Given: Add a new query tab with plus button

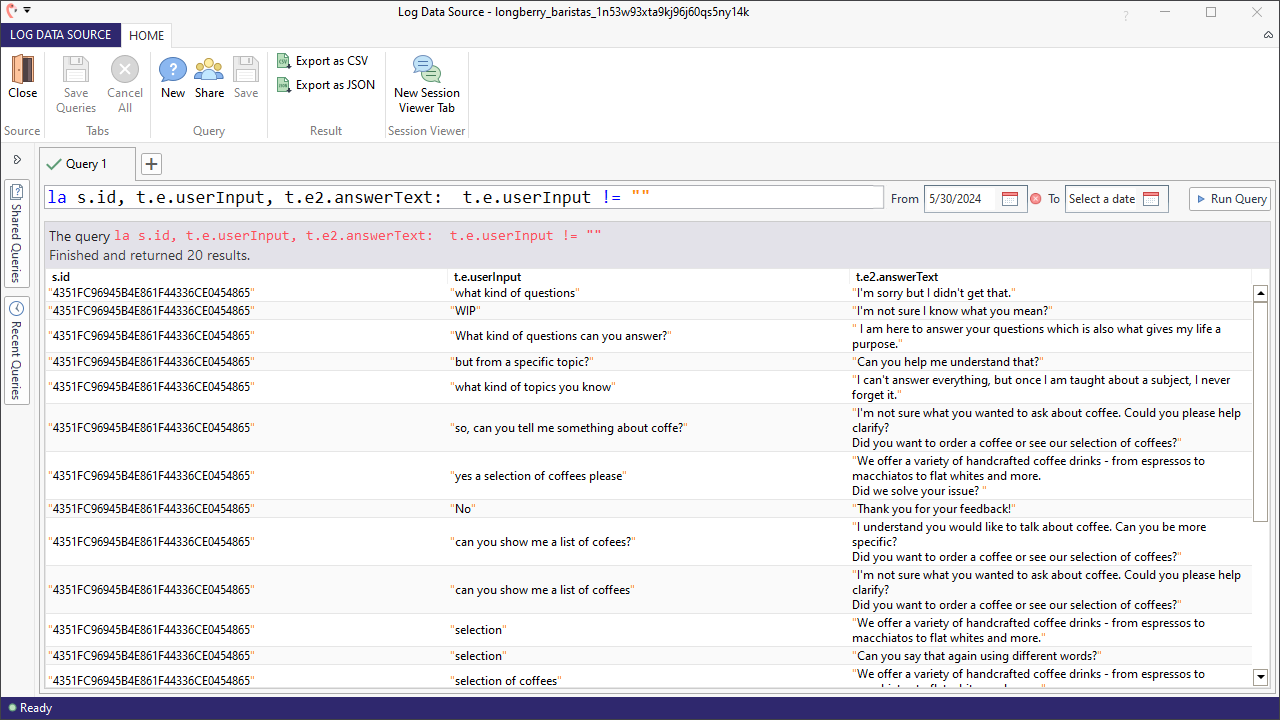Looking at the screenshot, I should (x=150, y=163).
